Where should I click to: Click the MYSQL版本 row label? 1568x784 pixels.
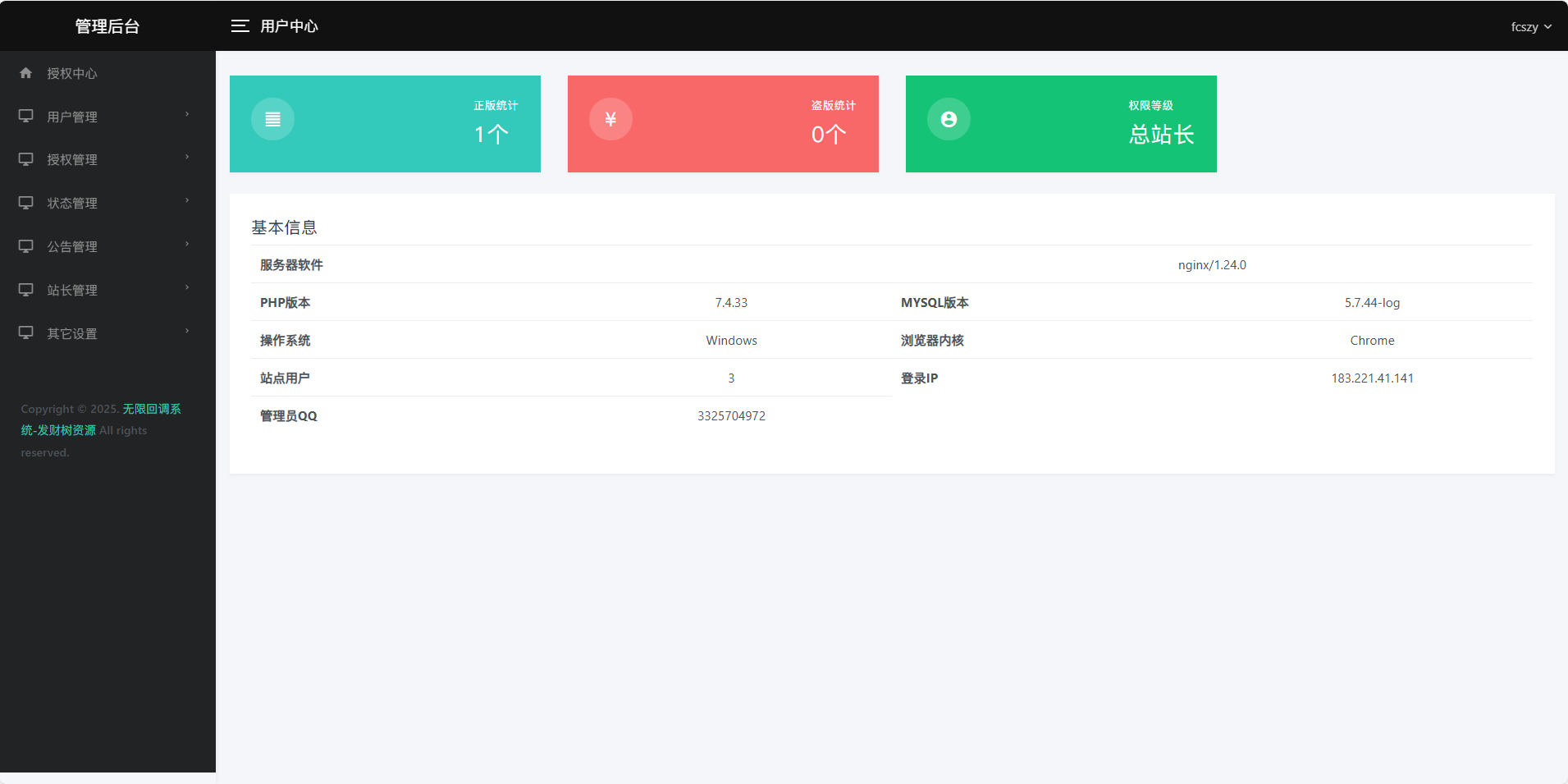(x=935, y=303)
